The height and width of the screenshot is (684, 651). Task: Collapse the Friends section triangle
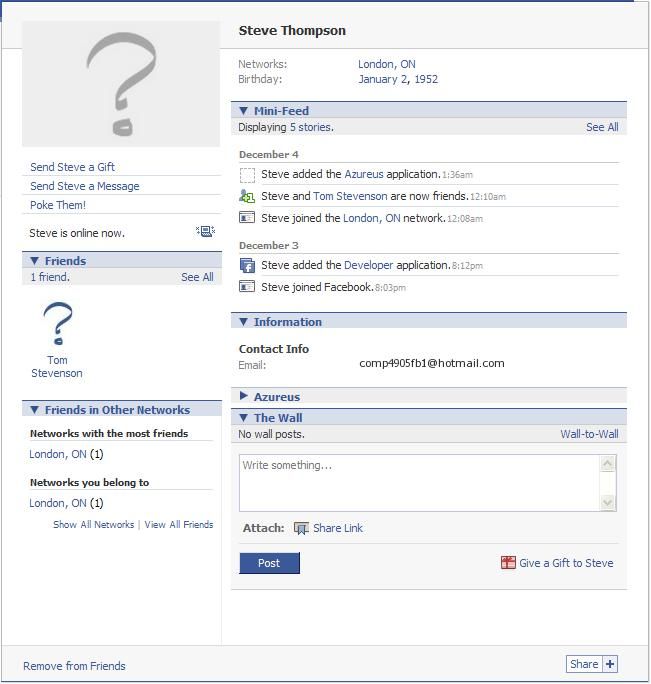[34, 261]
